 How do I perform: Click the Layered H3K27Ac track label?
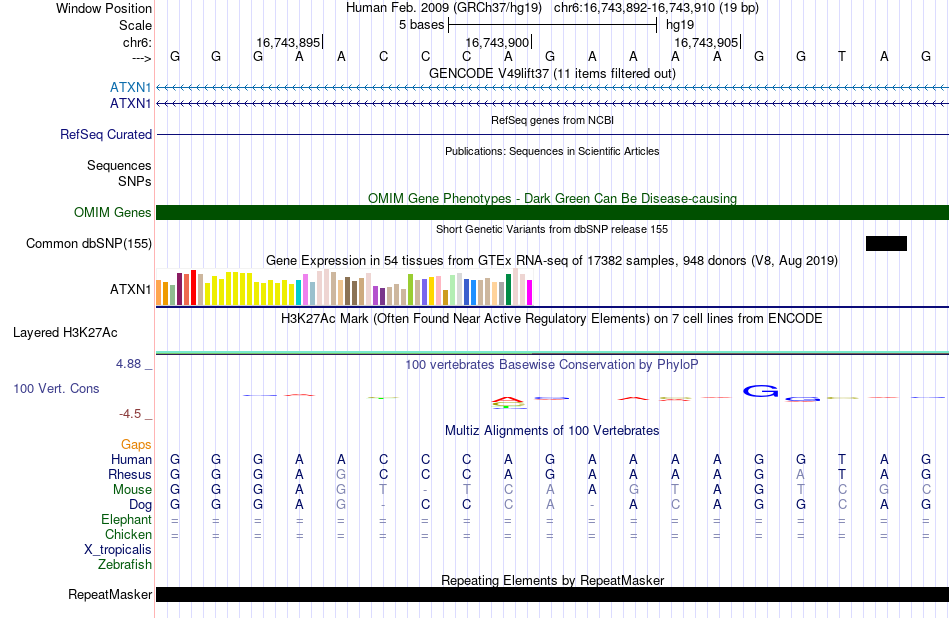point(65,333)
